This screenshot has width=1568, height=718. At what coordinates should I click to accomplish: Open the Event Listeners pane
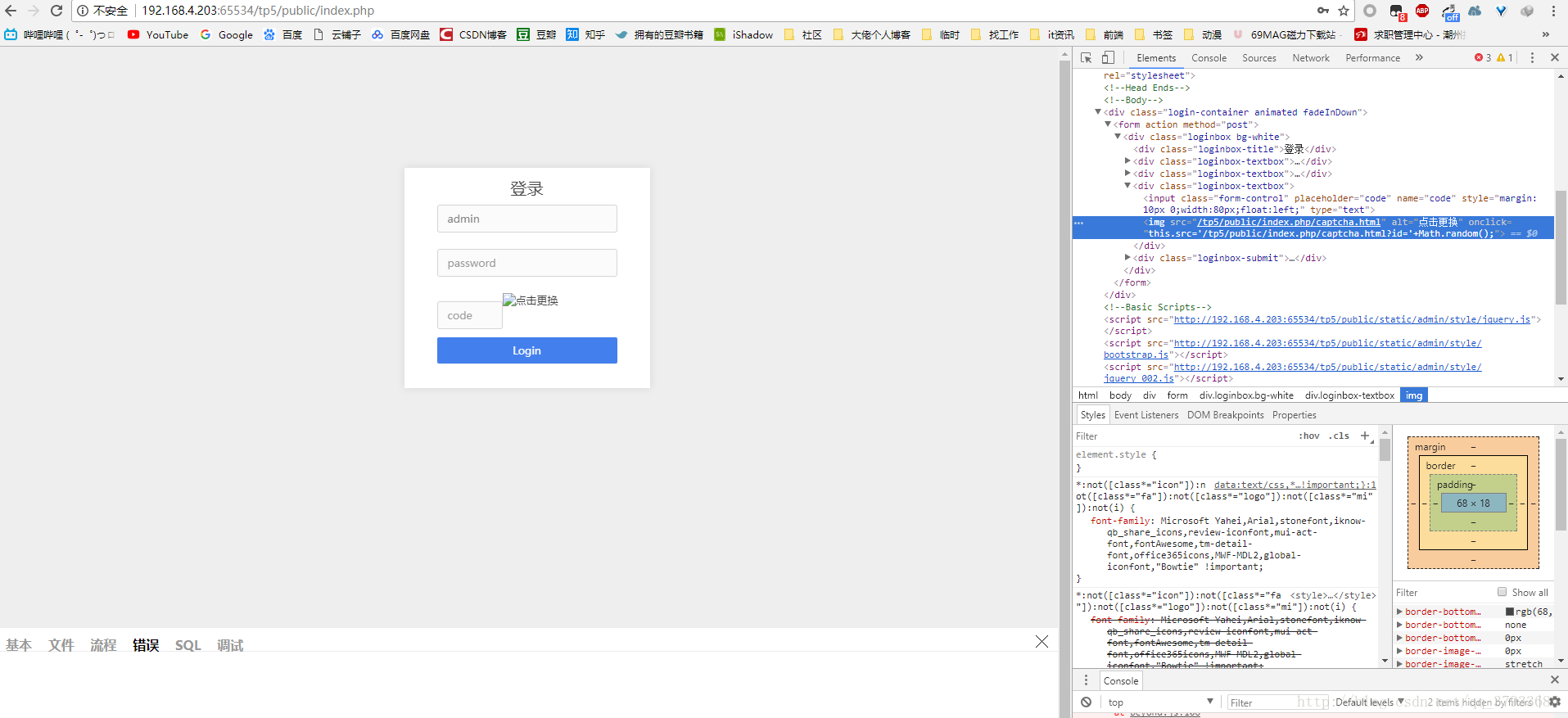click(x=1146, y=415)
